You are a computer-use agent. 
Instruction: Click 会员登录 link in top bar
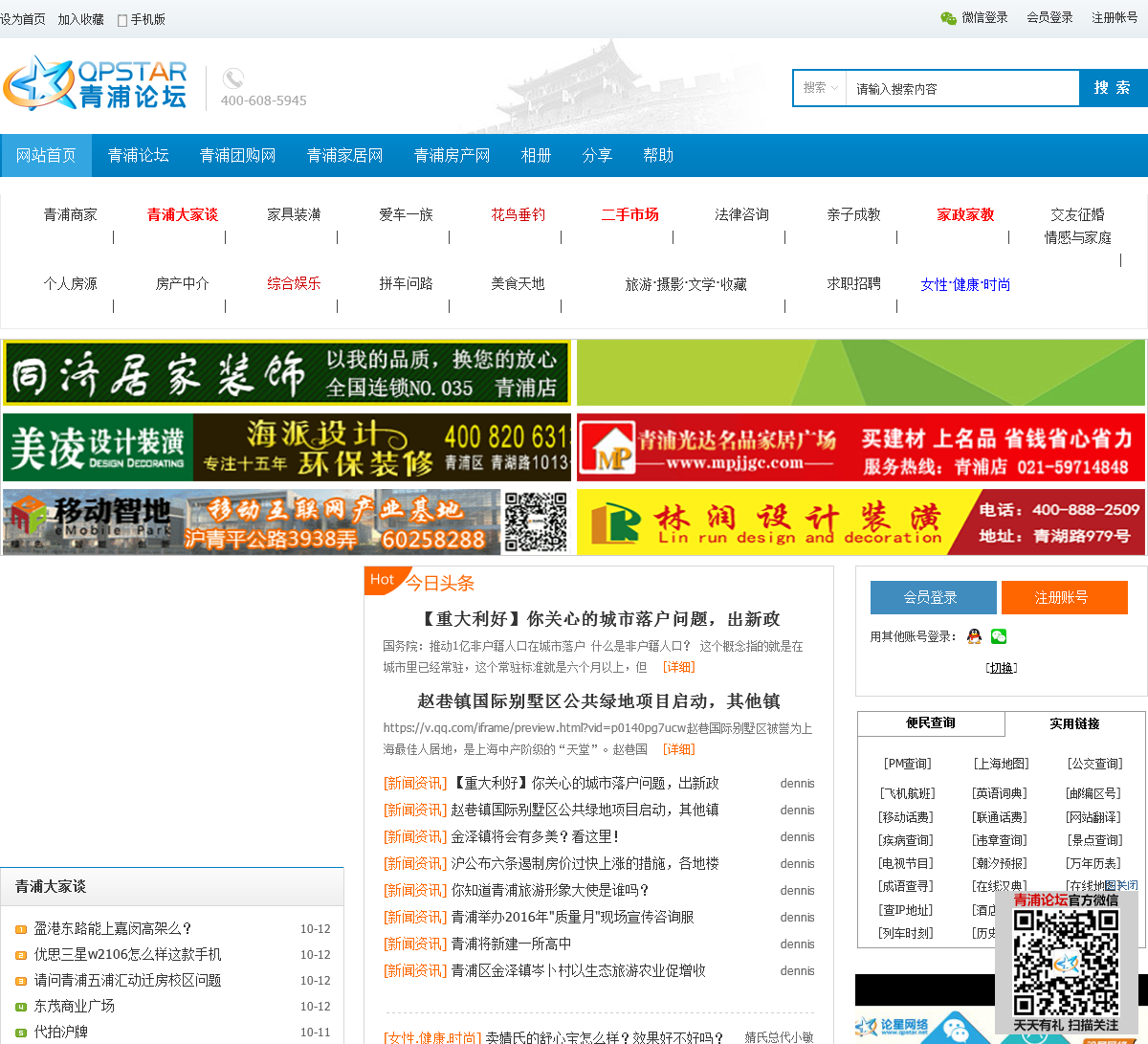coord(1049,18)
